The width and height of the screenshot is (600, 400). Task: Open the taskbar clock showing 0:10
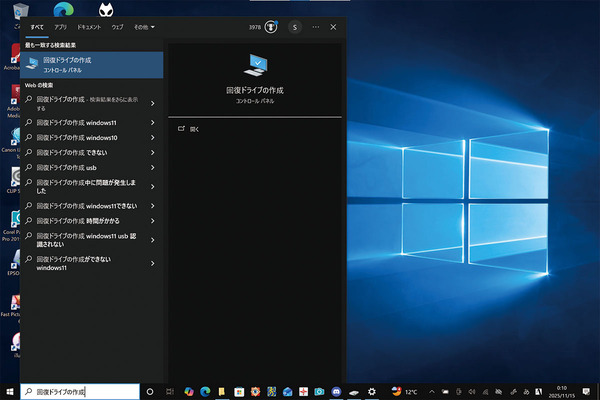point(562,392)
